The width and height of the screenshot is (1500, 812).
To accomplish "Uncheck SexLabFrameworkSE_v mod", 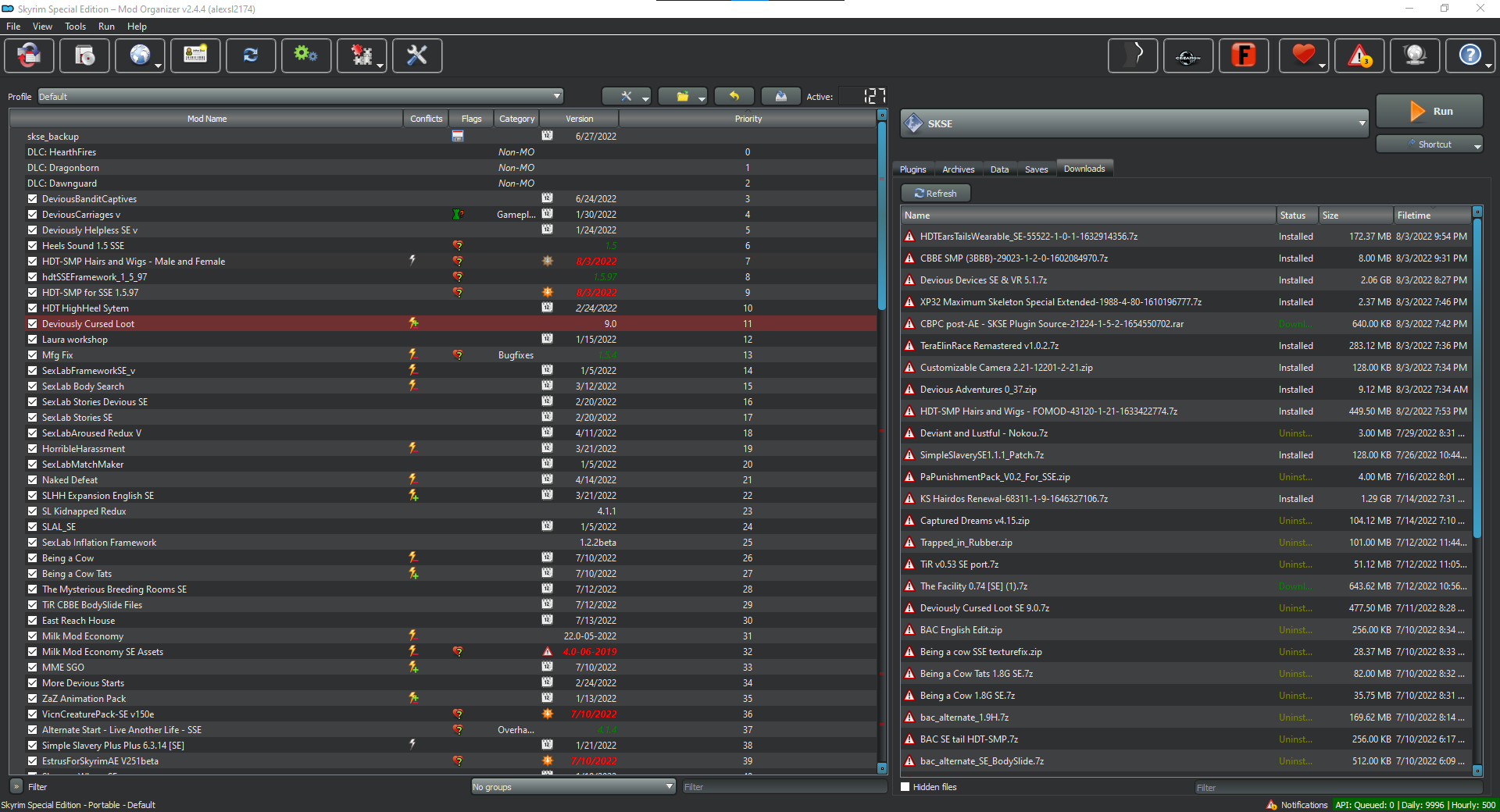I will click(33, 371).
